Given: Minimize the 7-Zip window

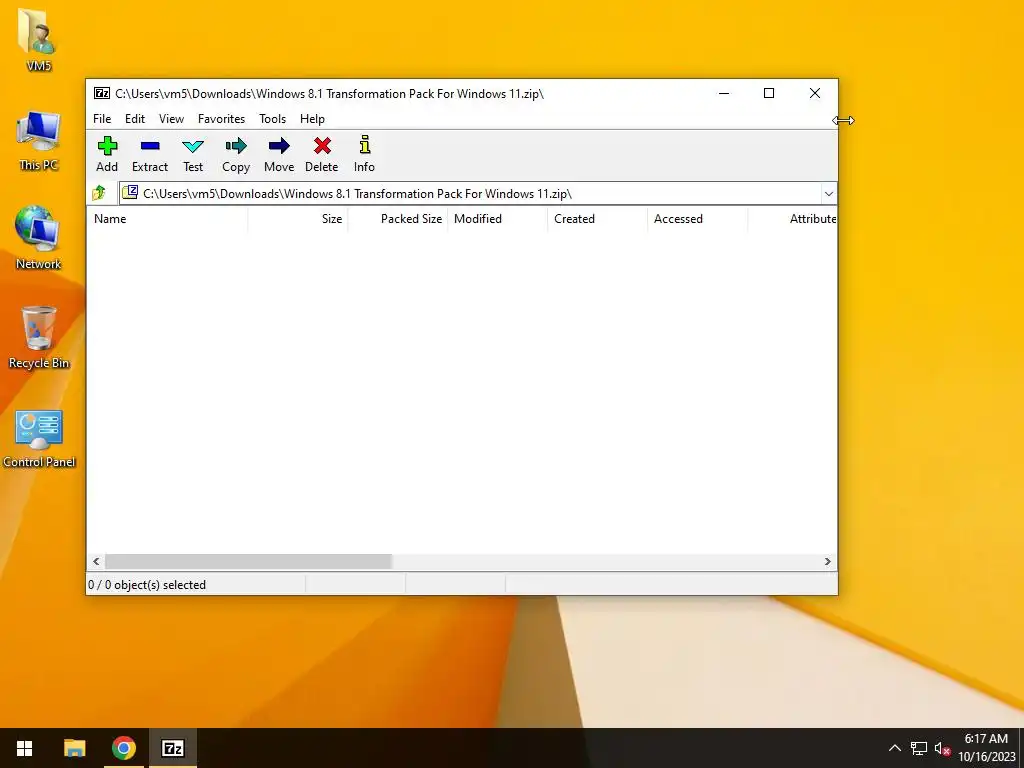Looking at the screenshot, I should (x=724, y=93).
